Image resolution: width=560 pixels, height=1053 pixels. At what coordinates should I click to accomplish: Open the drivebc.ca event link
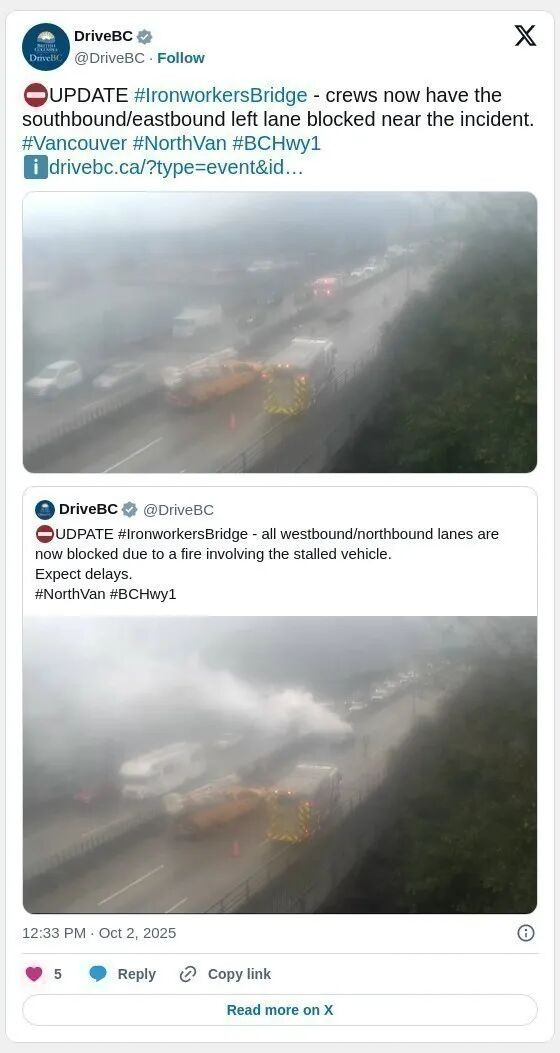[176, 168]
